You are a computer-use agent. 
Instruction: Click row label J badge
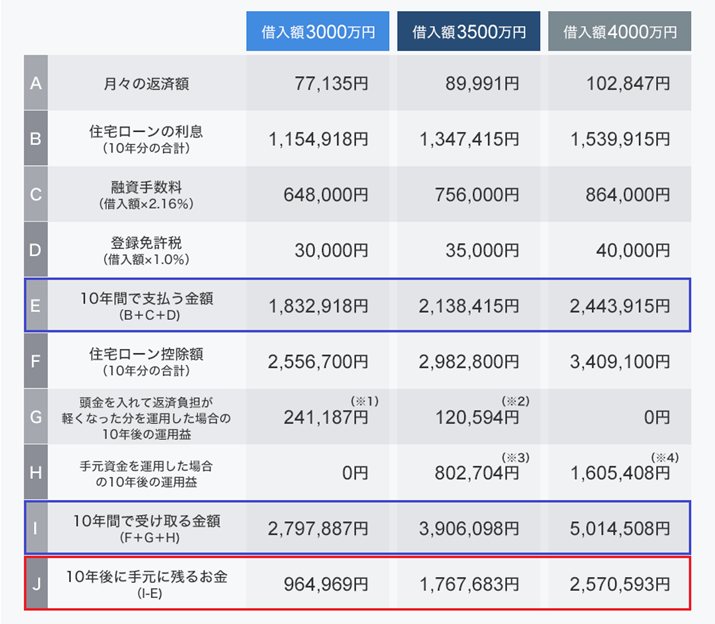[36, 583]
